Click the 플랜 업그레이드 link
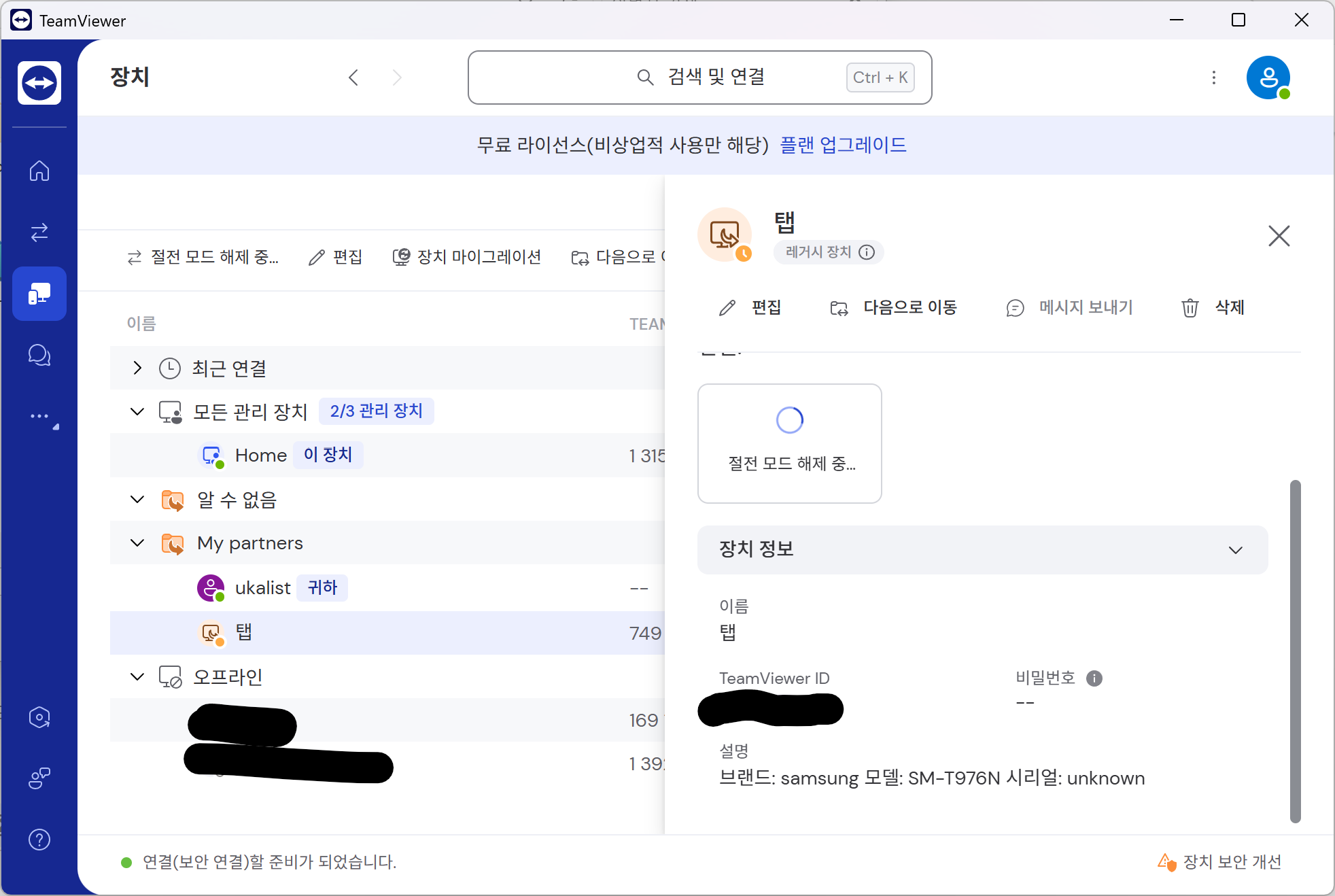The height and width of the screenshot is (896, 1335). (x=843, y=145)
